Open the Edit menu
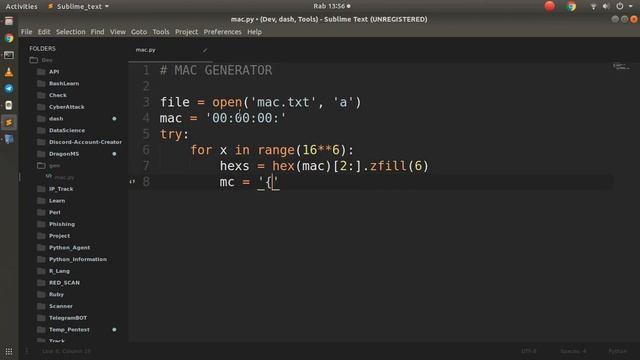Screen dimensions: 640x360 tap(44, 32)
